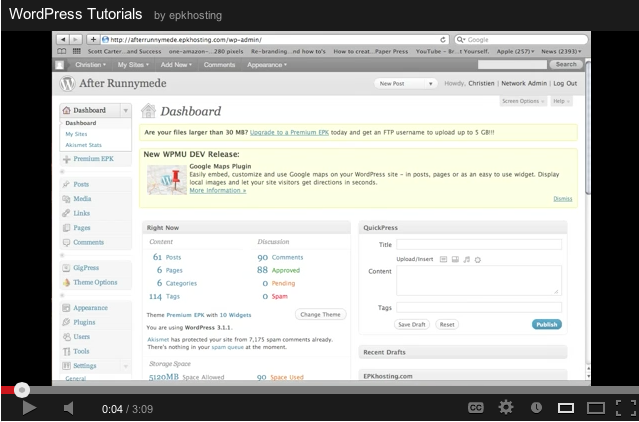Open the Apple (257) bookmarks folder

pos(515,51)
